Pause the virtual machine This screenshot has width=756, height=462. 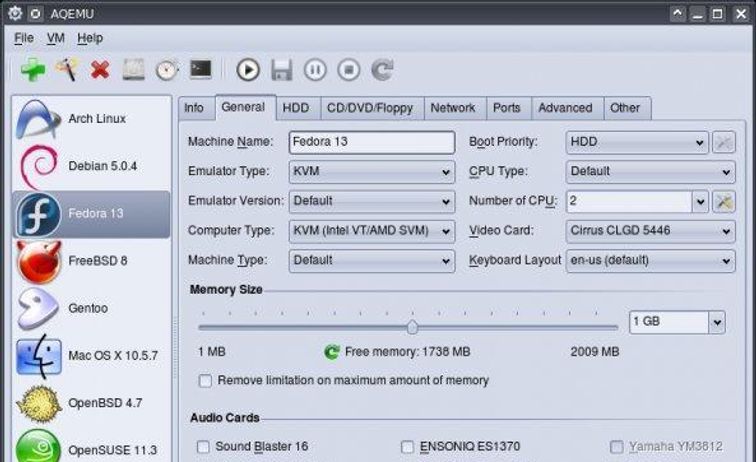tap(315, 70)
